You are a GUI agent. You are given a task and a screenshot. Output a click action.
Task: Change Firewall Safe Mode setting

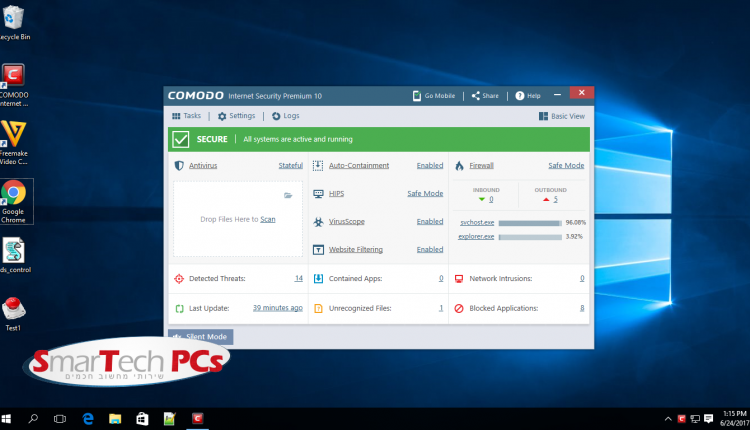566,165
